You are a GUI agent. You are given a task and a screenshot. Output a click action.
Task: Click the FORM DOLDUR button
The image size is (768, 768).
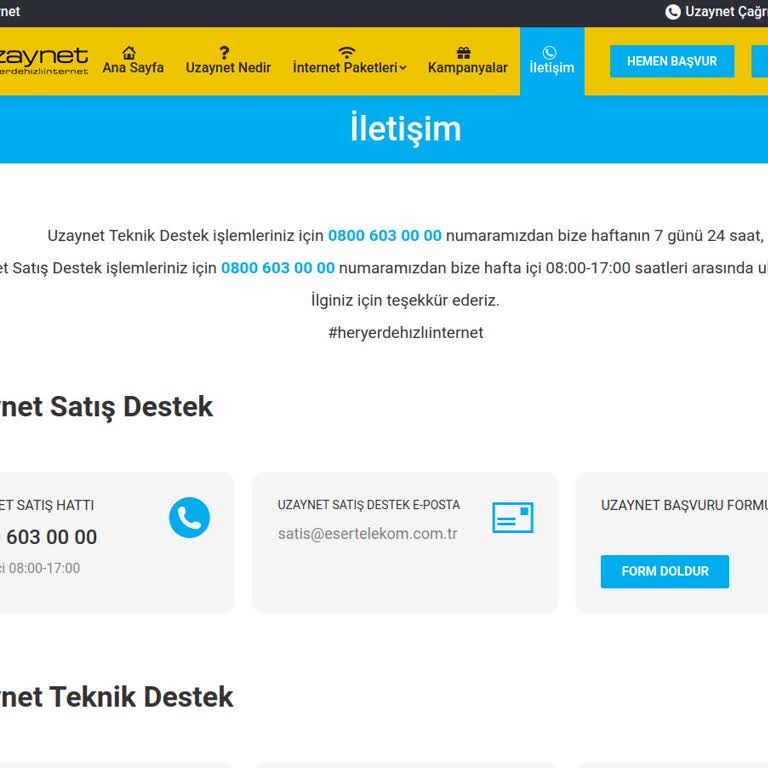(665, 571)
